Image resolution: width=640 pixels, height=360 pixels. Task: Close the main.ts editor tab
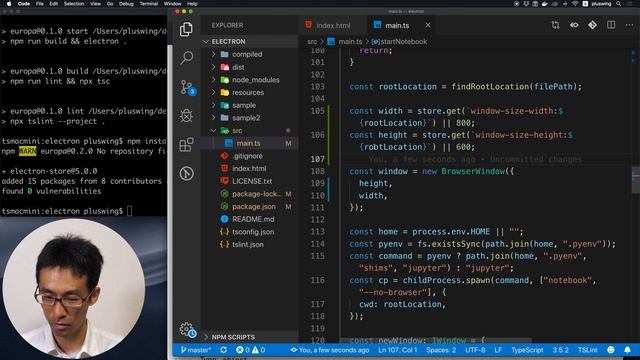point(428,25)
